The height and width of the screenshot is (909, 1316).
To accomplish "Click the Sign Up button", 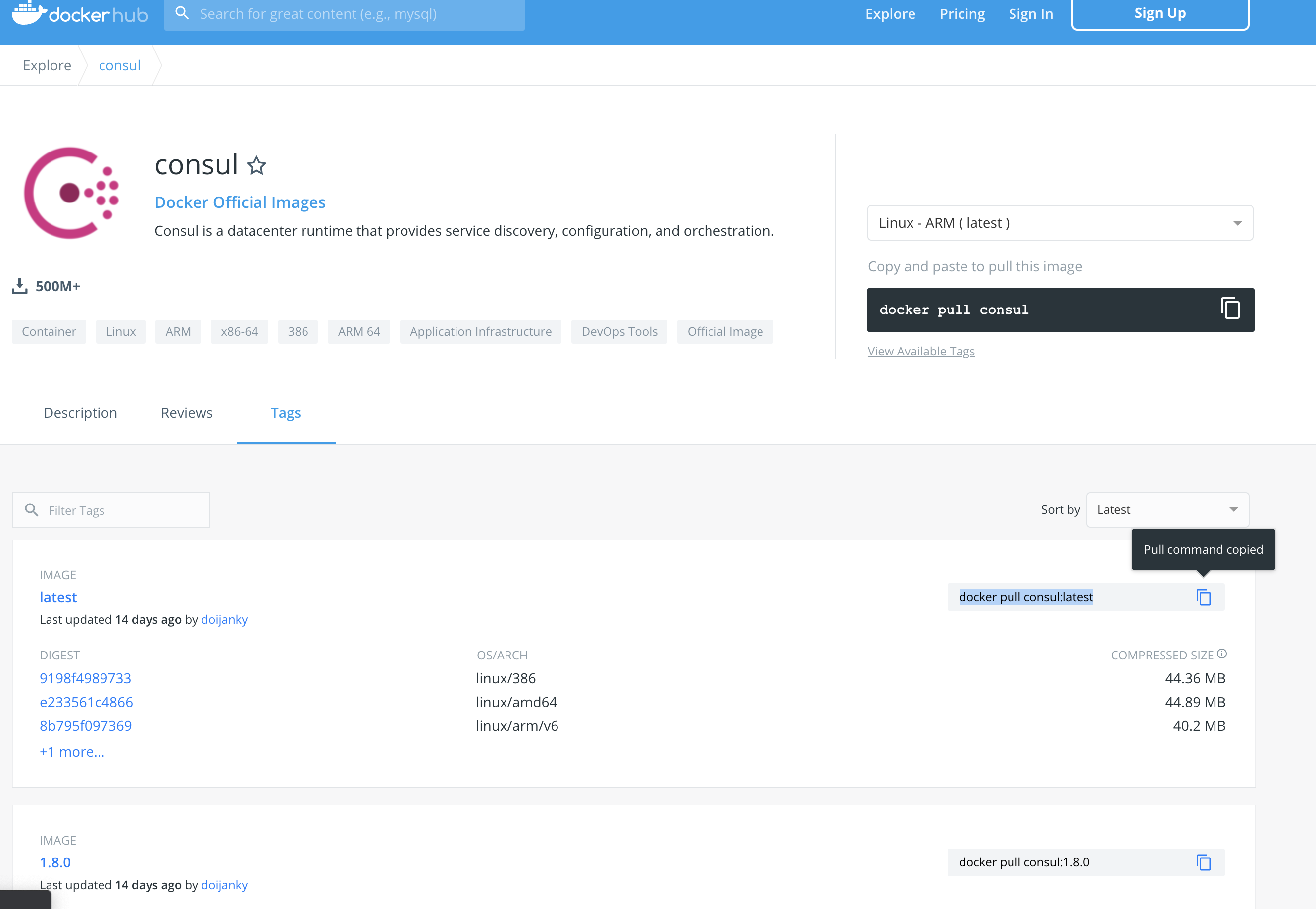I will [1160, 13].
